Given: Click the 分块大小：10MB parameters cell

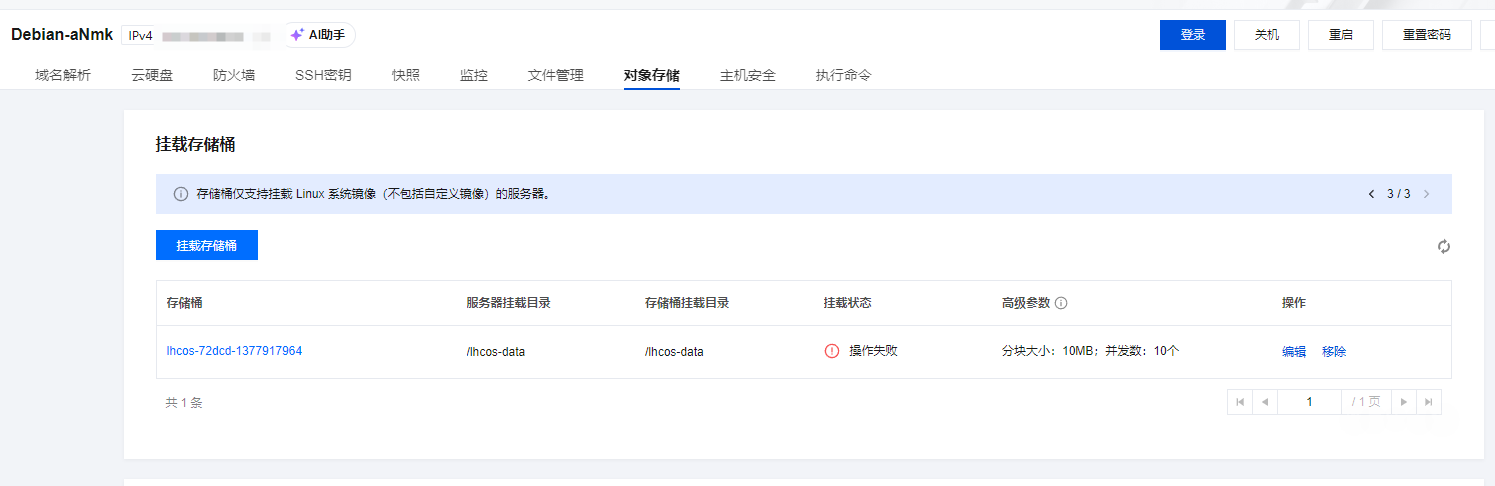Looking at the screenshot, I should (1091, 352).
